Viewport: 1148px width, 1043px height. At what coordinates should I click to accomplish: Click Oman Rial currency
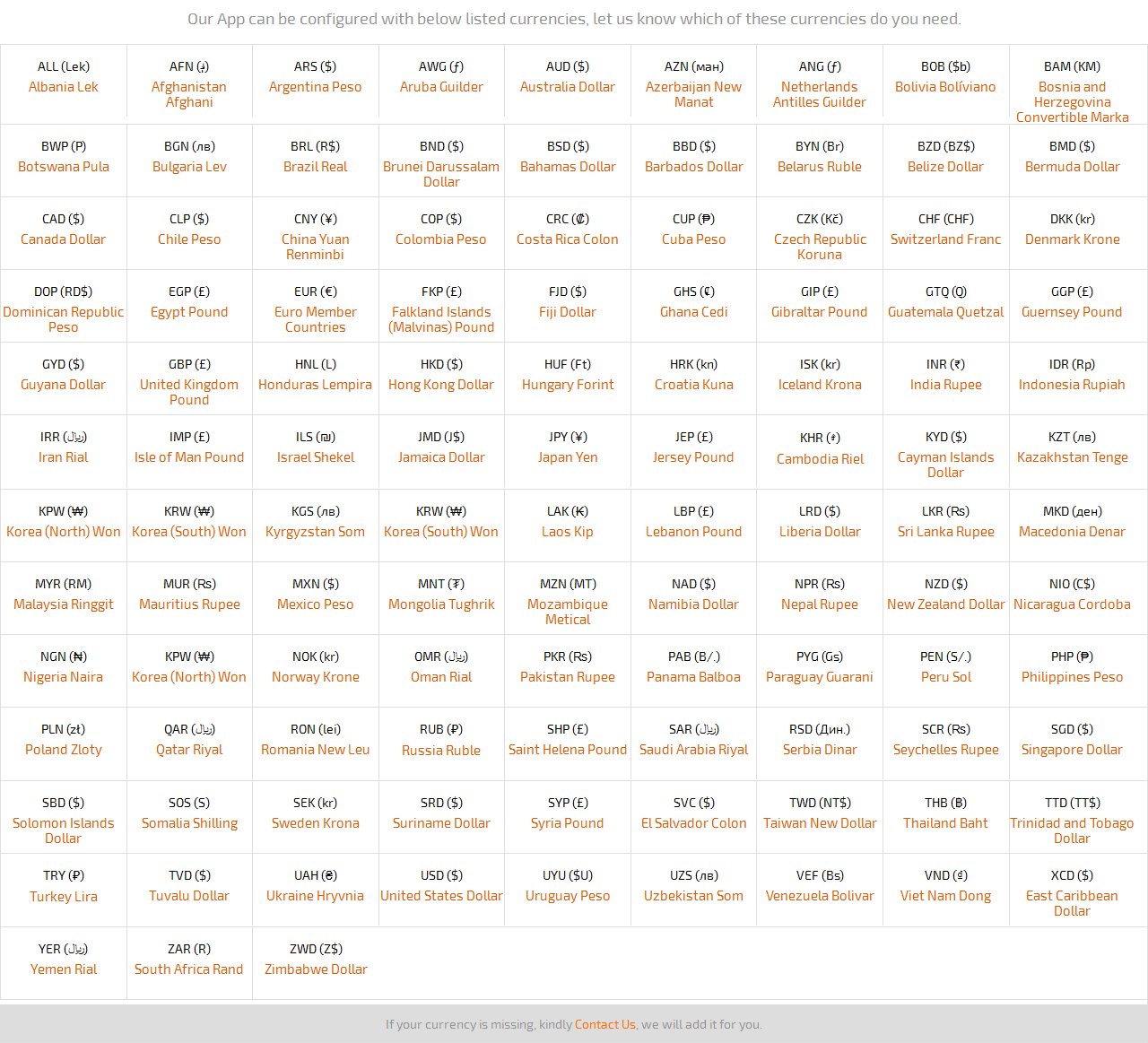coord(441,677)
